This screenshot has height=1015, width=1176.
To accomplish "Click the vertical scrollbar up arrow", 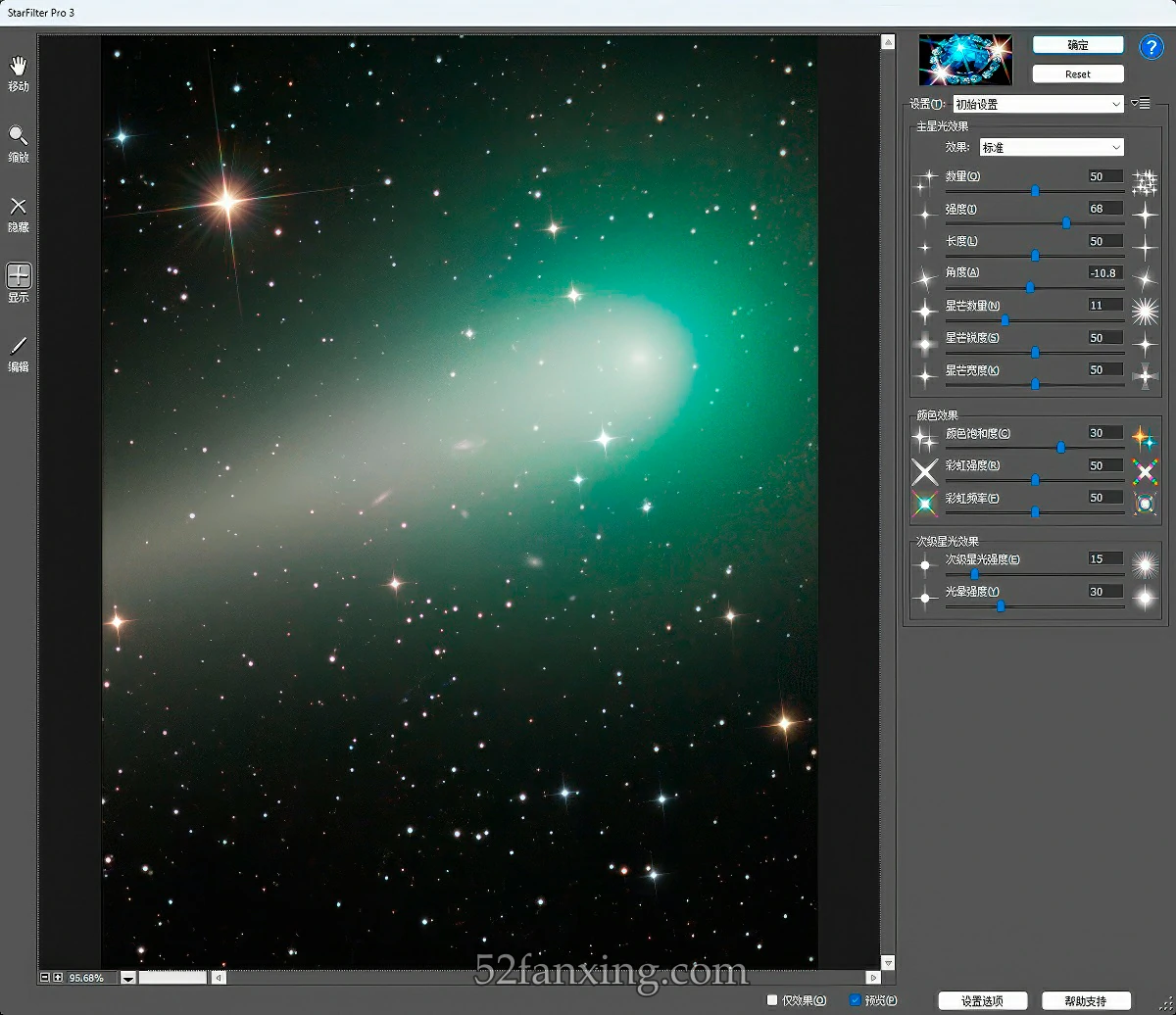I will click(x=887, y=42).
